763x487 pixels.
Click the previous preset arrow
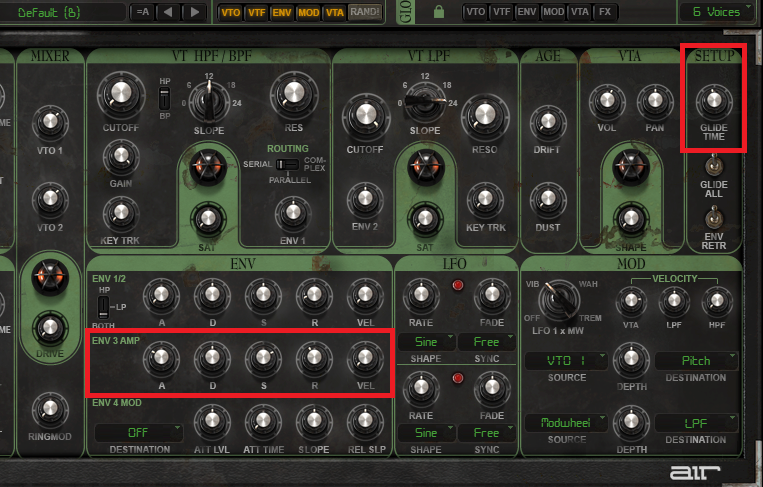pos(170,12)
